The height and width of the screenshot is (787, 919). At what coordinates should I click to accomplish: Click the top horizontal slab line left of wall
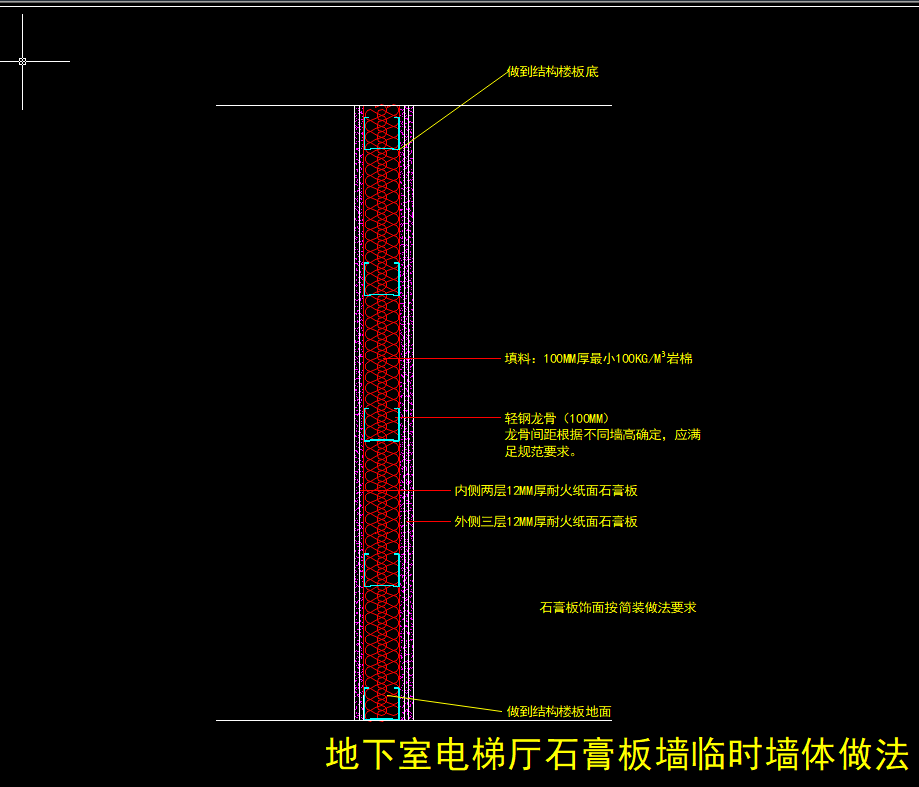pyautogui.click(x=285, y=105)
